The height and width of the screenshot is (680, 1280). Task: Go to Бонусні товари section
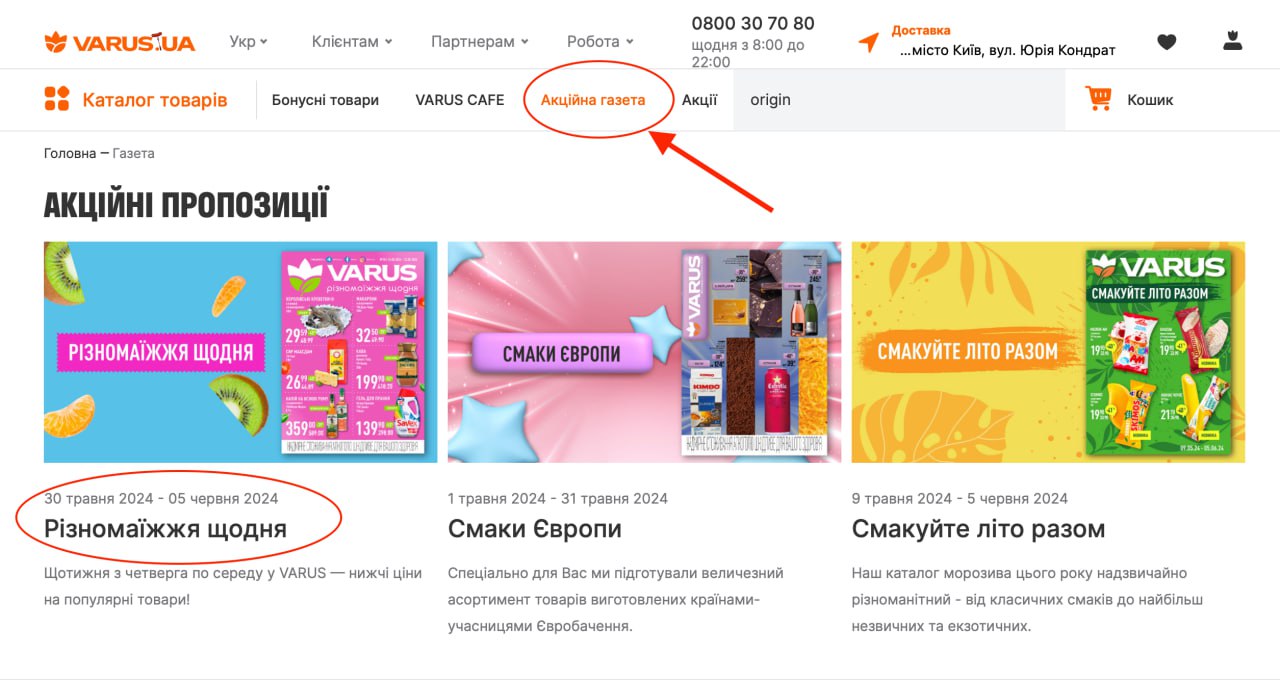point(325,100)
